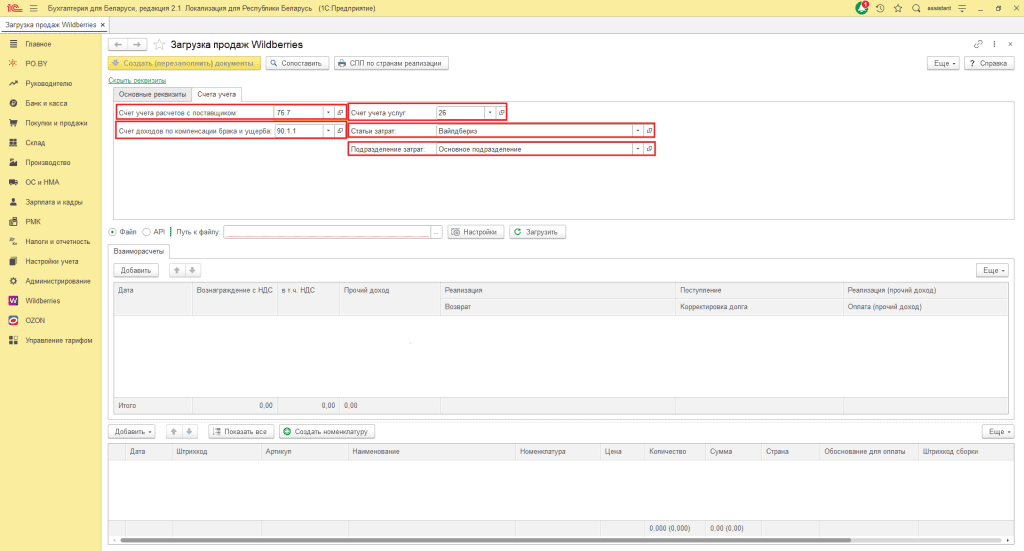Select the Взаиморасчеты tab
Viewport: 1024px width, 551px height.
(x=140, y=252)
